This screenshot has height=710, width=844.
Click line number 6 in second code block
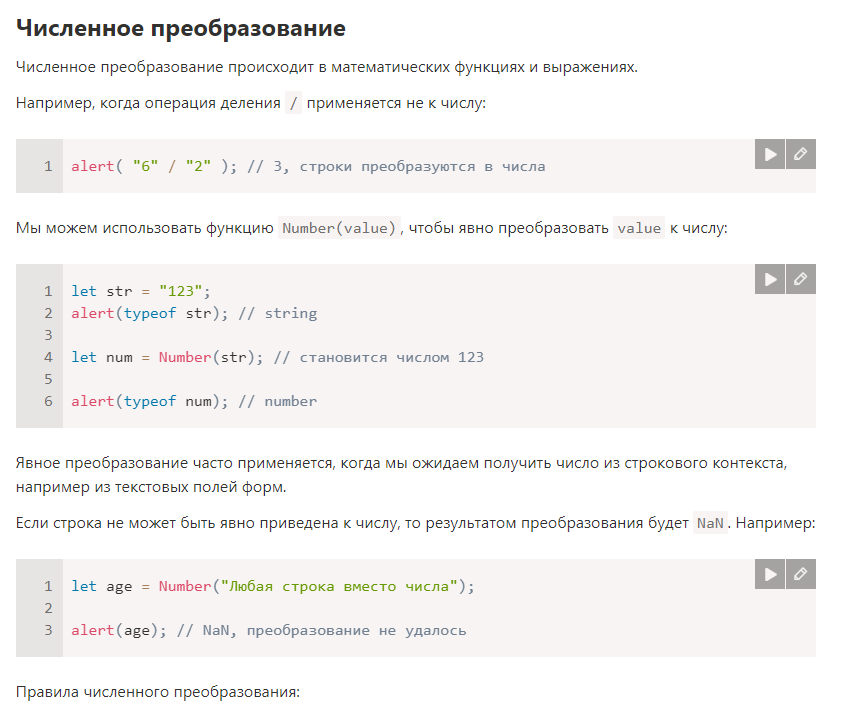tap(48, 402)
